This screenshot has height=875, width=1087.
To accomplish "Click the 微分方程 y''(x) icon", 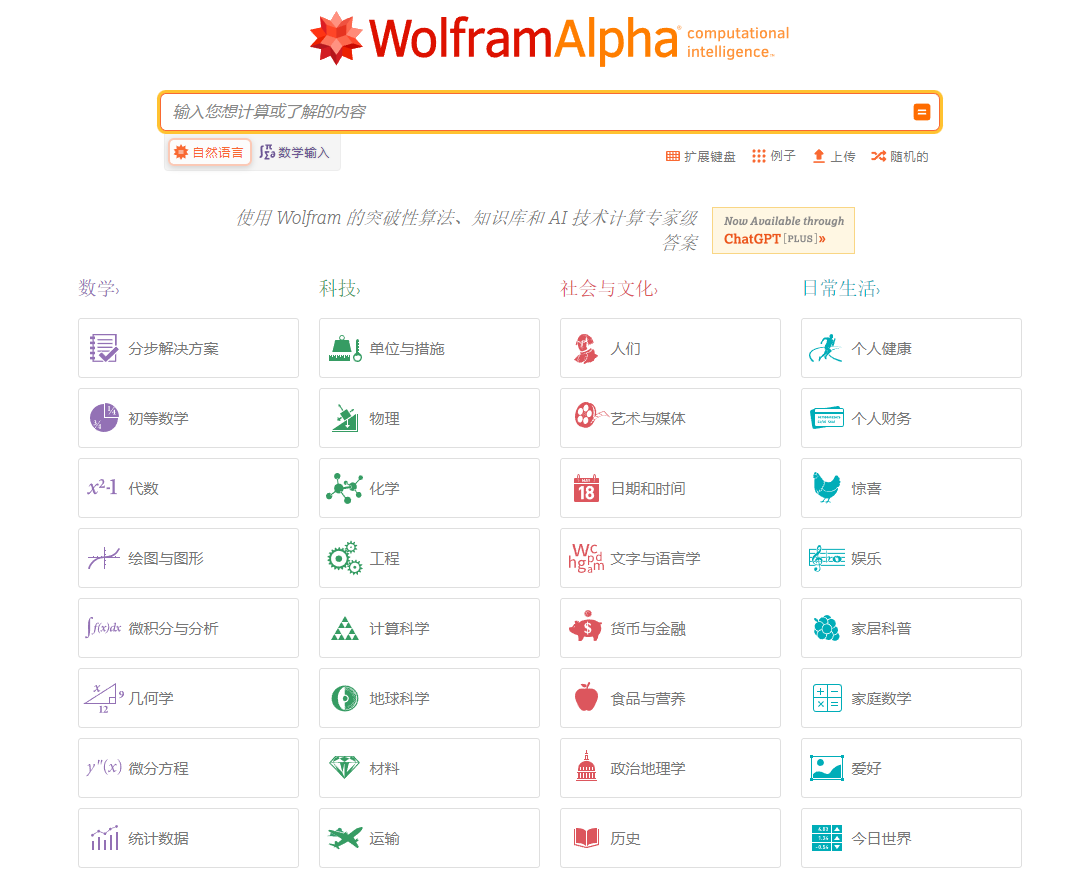I will [104, 767].
